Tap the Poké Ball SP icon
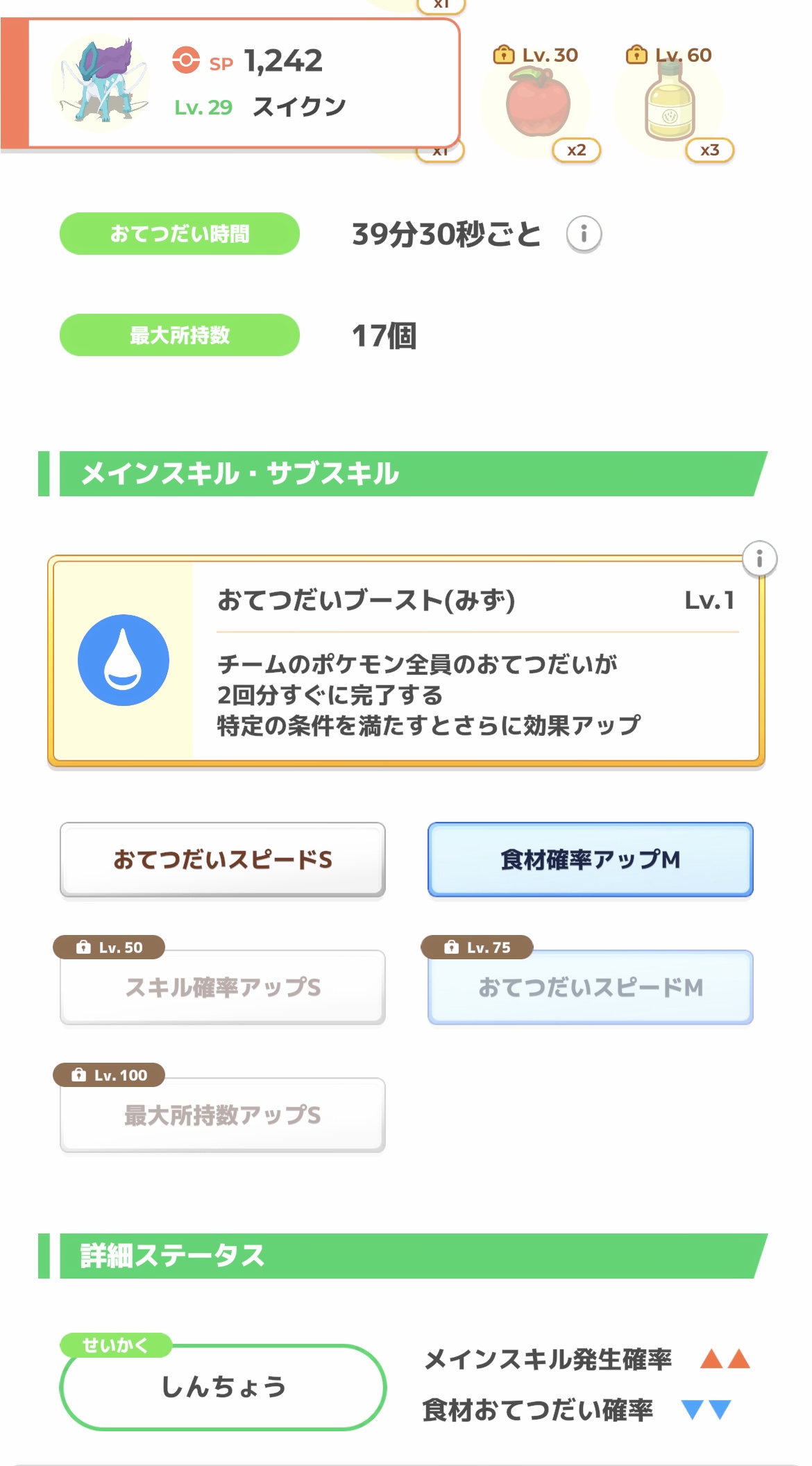812x1466 pixels. tap(186, 60)
